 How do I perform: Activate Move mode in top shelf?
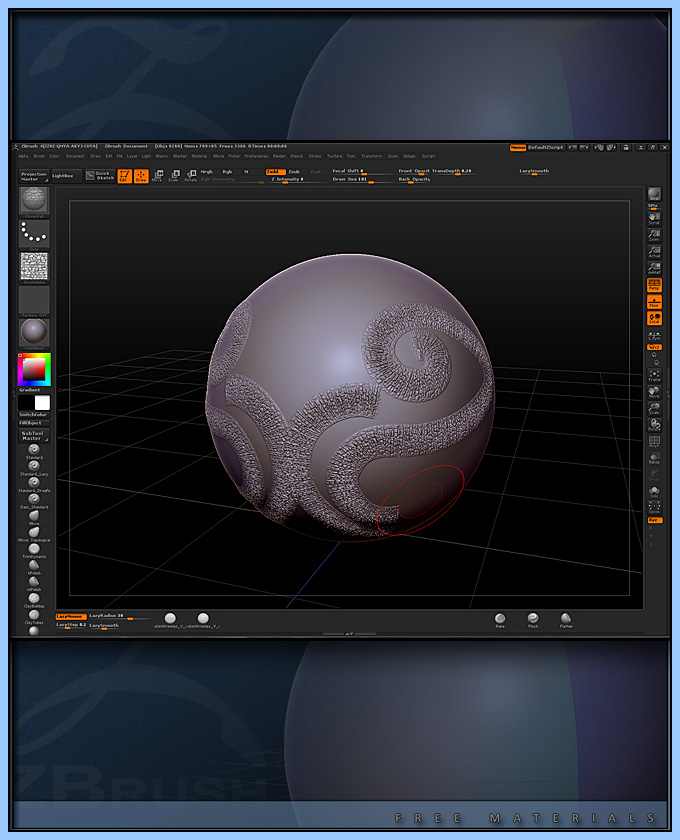pos(157,176)
